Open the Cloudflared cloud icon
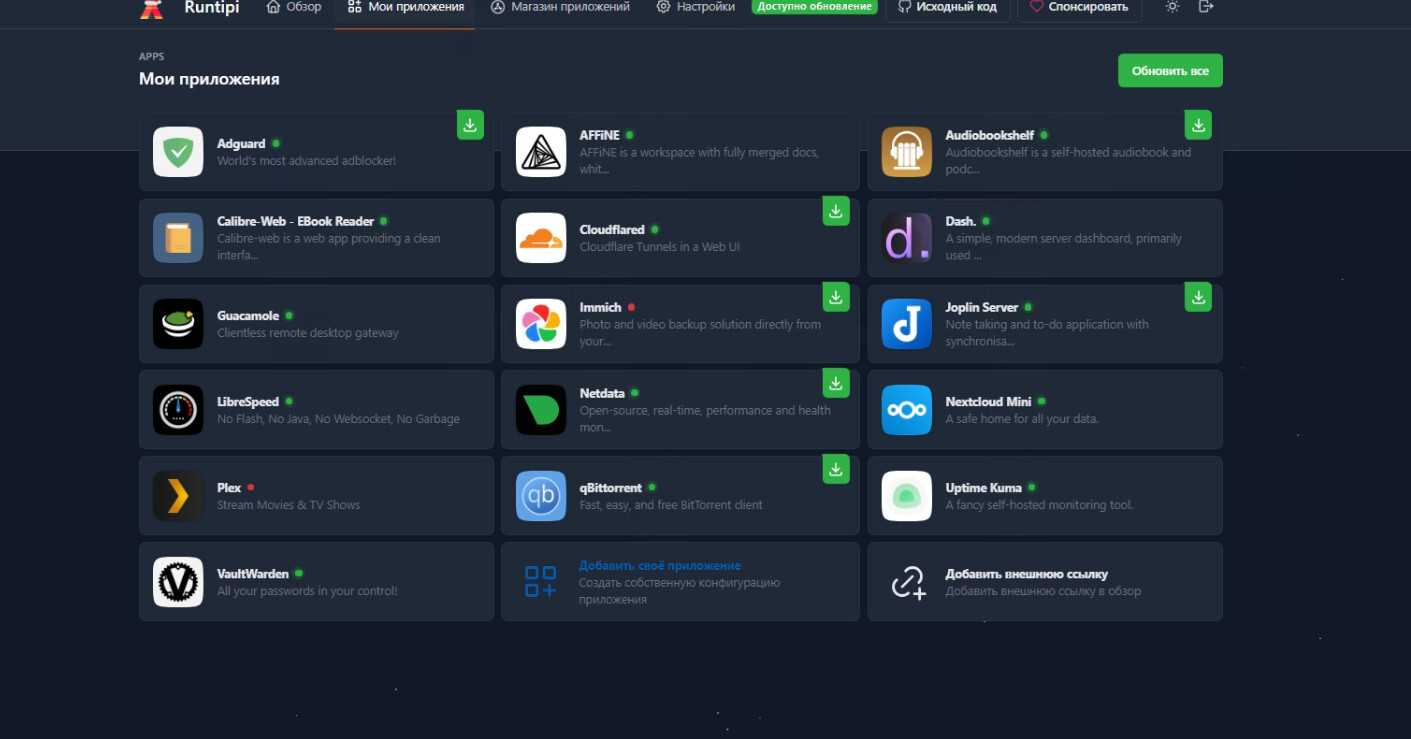This screenshot has width=1411, height=739. (541, 238)
